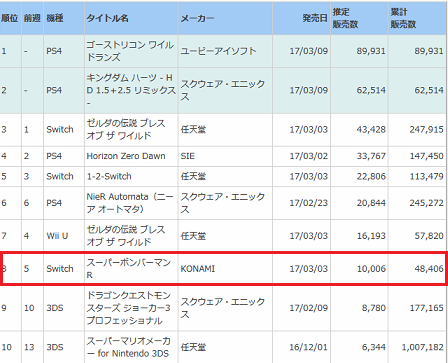Select the ゴーストリコン ワイルドランズ title cell
Screen dimensions: 448x363
[x=130, y=51]
